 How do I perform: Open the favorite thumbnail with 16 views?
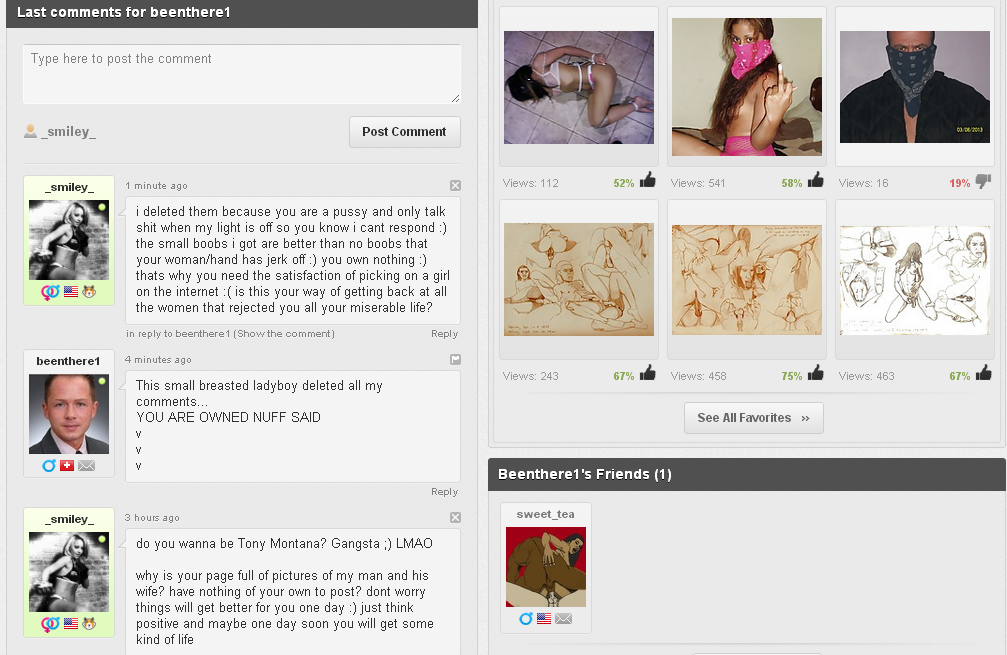point(915,87)
